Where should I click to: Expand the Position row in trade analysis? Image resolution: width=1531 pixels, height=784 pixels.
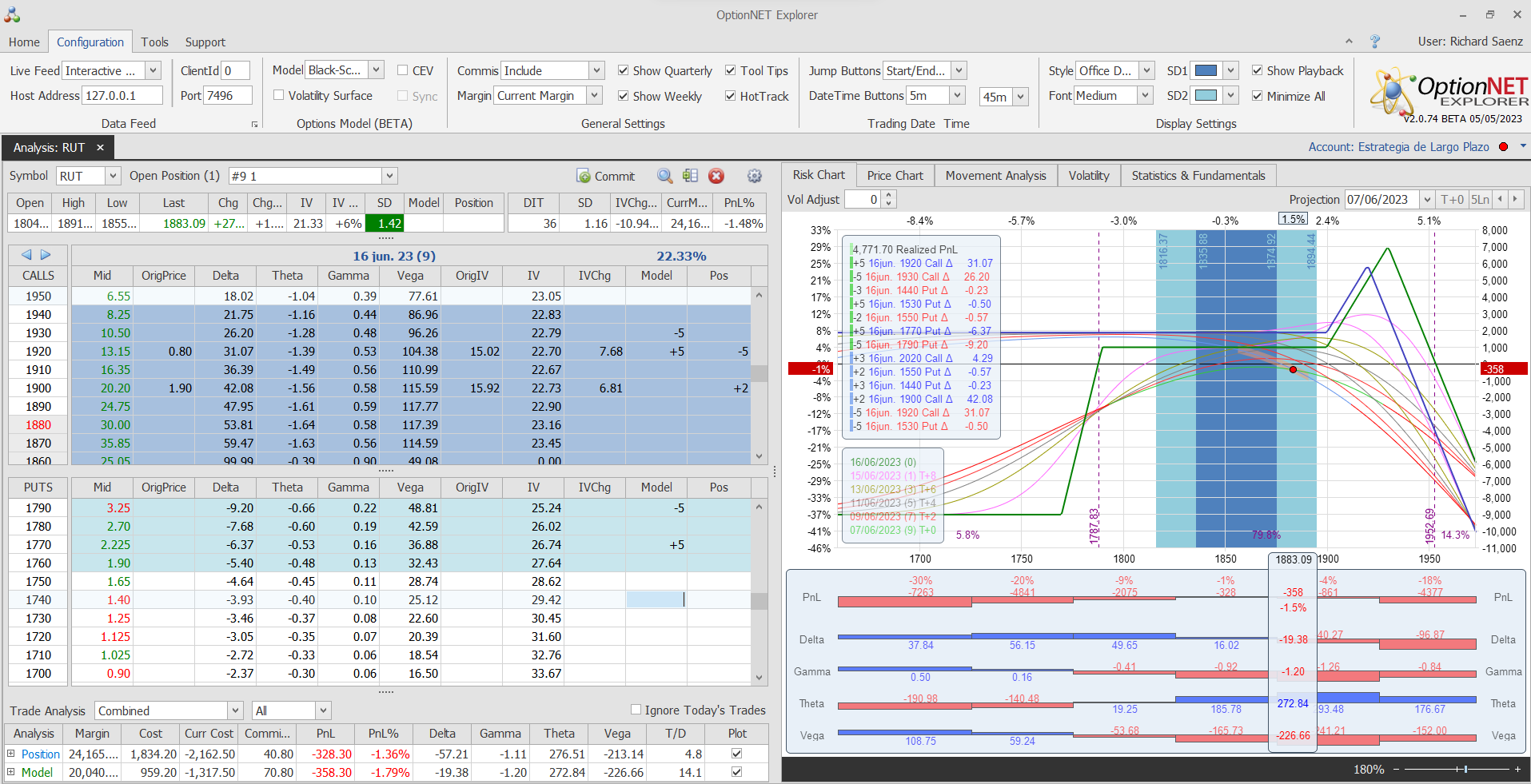pyautogui.click(x=11, y=754)
